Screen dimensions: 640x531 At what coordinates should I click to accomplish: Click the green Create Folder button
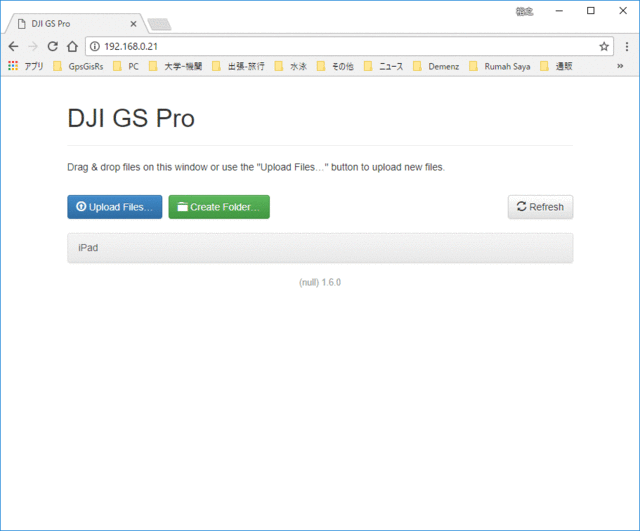click(x=219, y=207)
